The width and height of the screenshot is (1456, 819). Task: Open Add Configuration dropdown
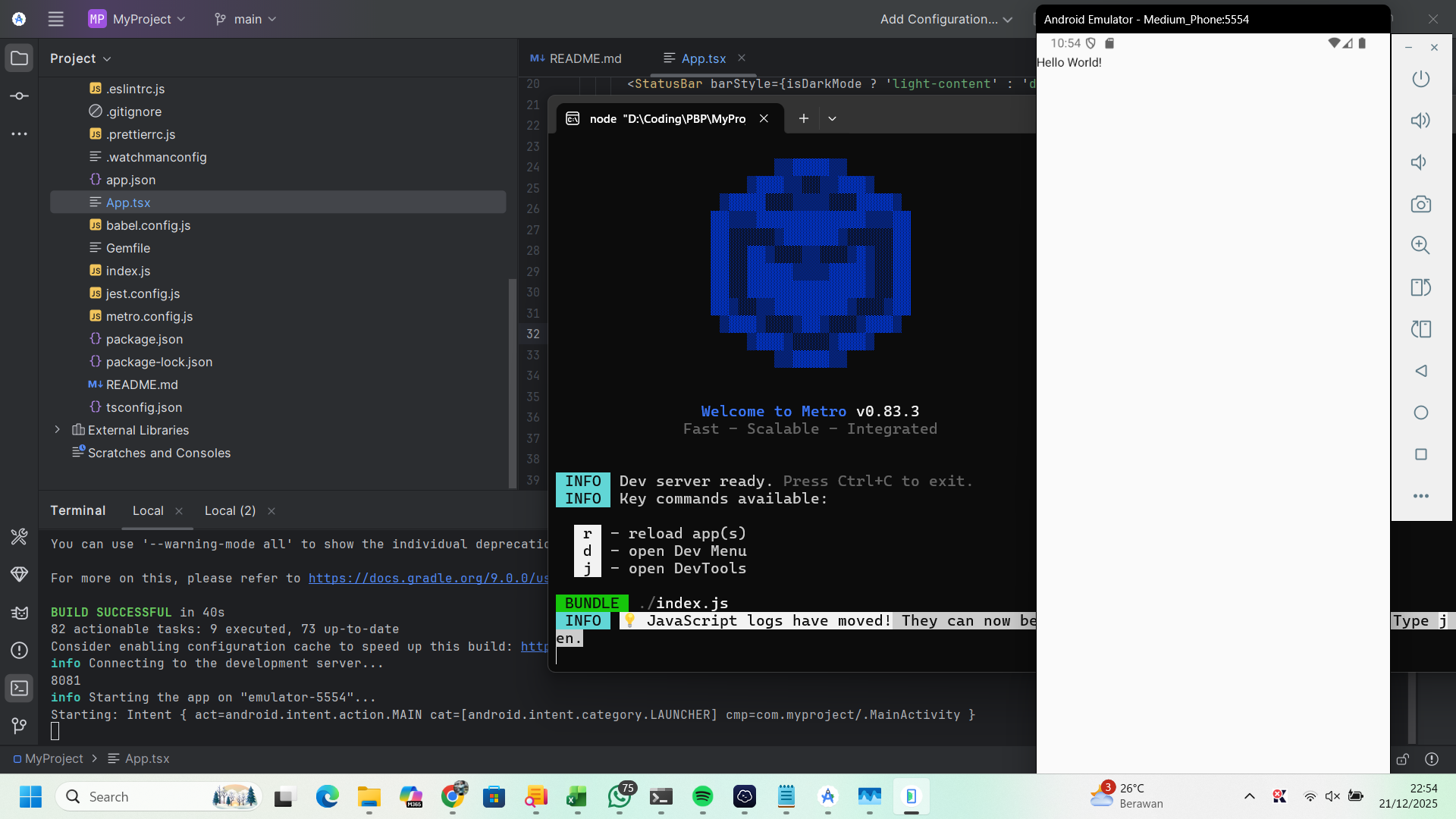(946, 19)
